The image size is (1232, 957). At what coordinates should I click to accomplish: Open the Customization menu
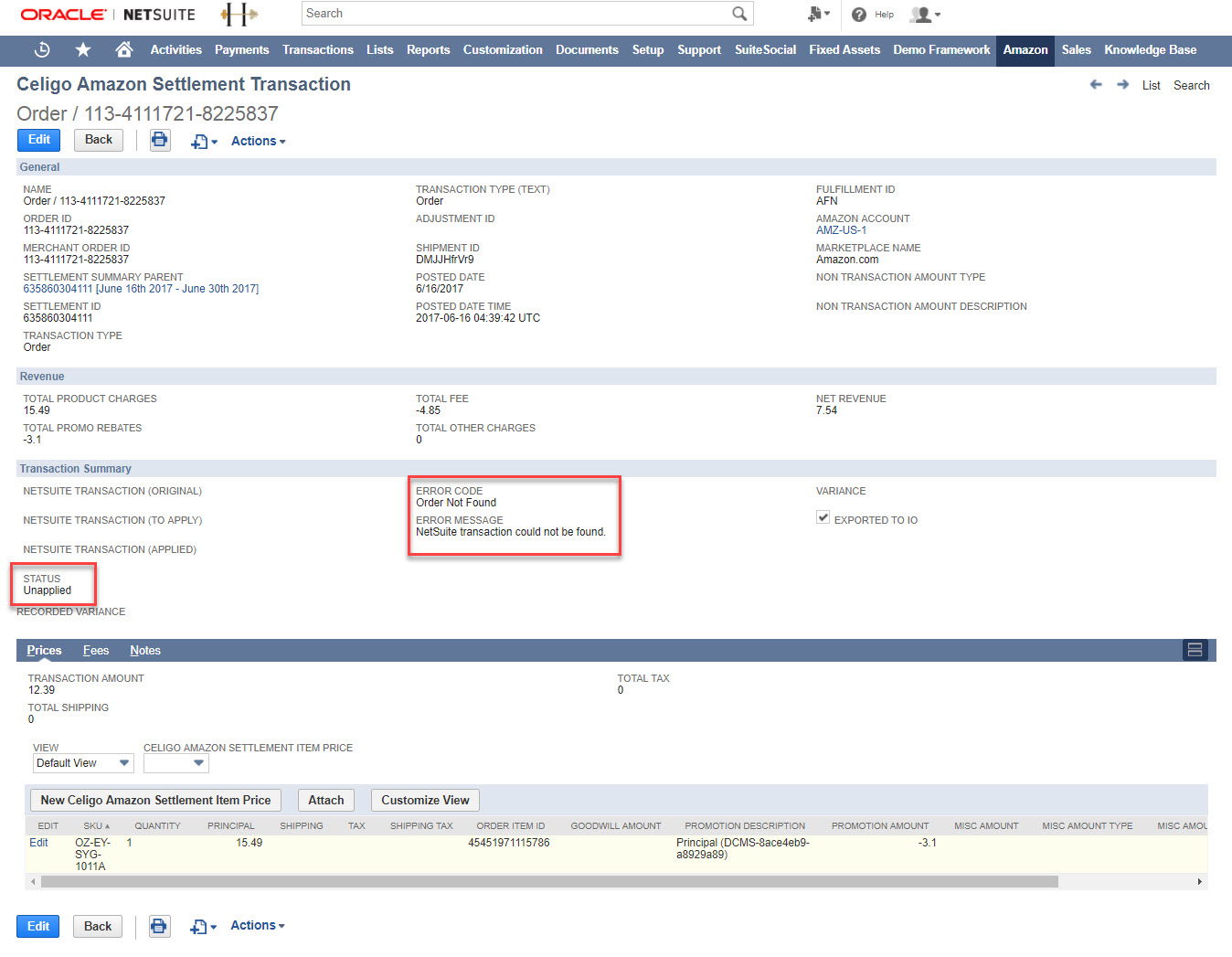tap(503, 49)
